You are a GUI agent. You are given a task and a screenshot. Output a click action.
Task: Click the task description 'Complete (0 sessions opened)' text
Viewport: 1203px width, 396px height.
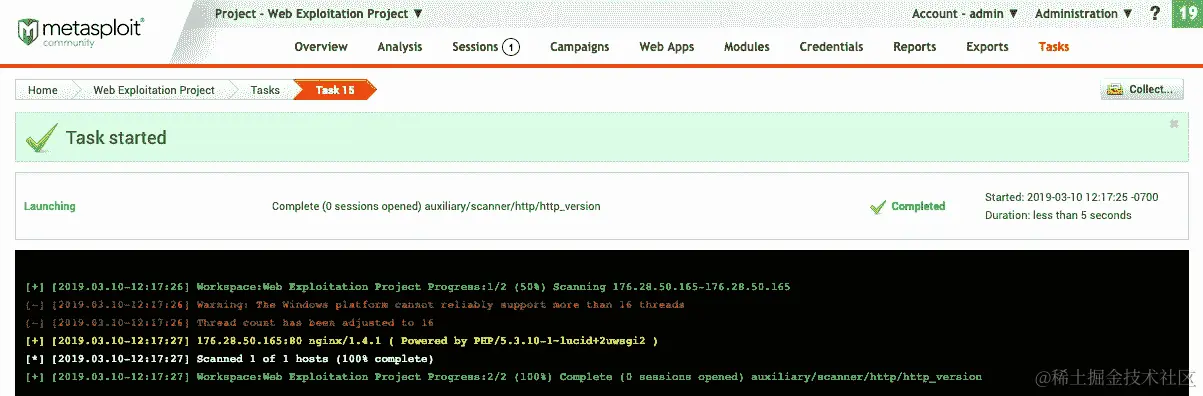click(x=436, y=207)
